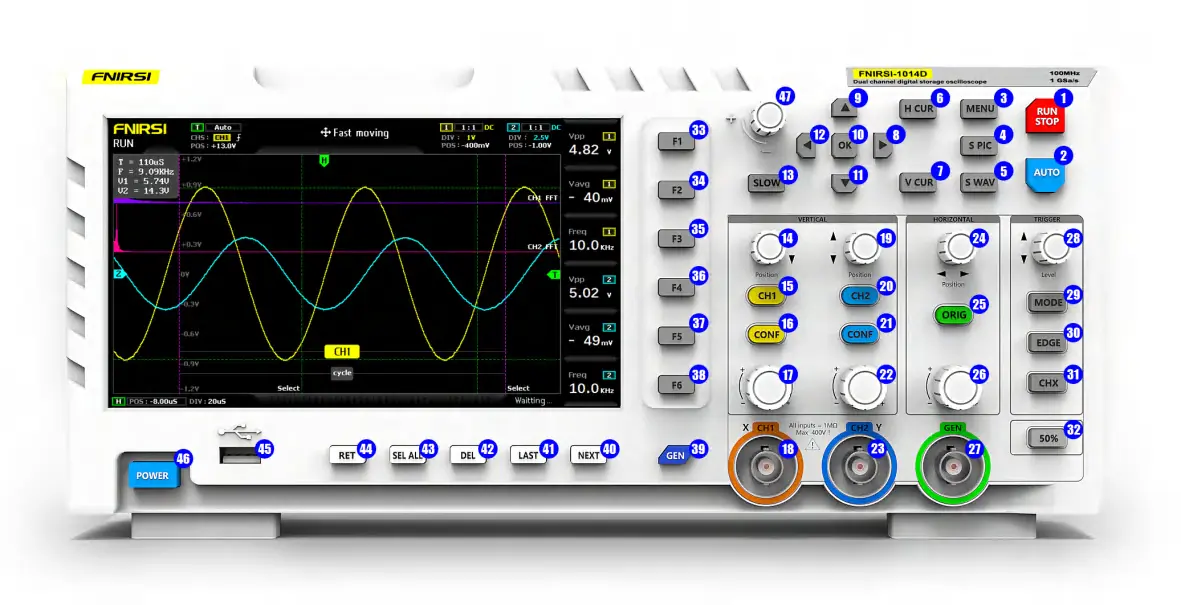Click the F1 soft key
Screen dimensions: 1181x605
(x=676, y=142)
